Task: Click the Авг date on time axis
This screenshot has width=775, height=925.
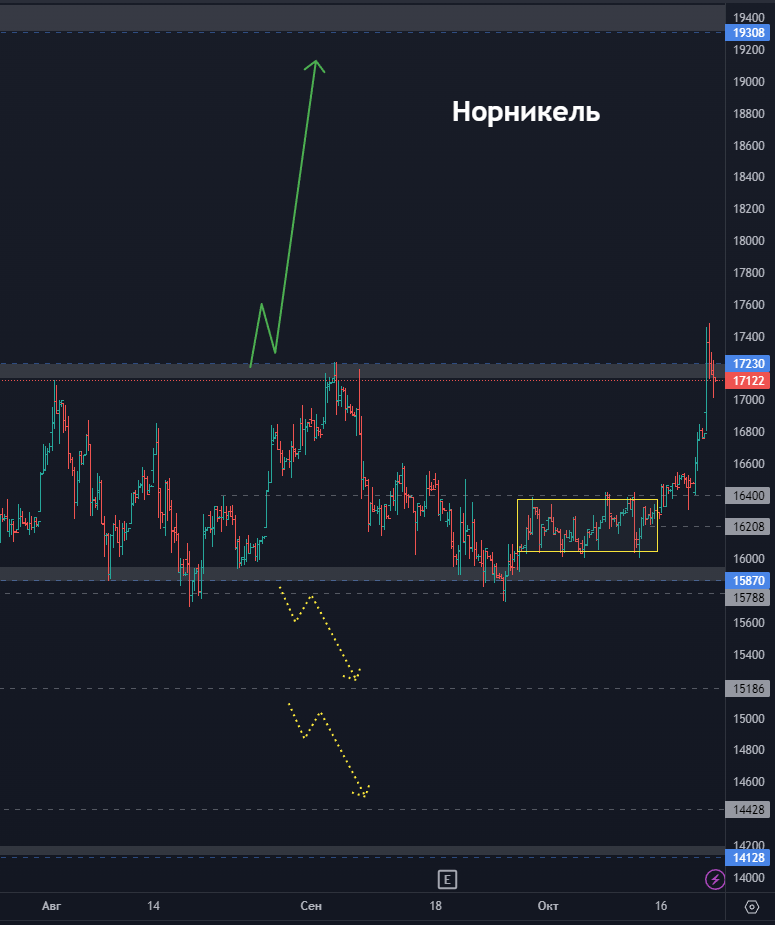Action: (51, 906)
